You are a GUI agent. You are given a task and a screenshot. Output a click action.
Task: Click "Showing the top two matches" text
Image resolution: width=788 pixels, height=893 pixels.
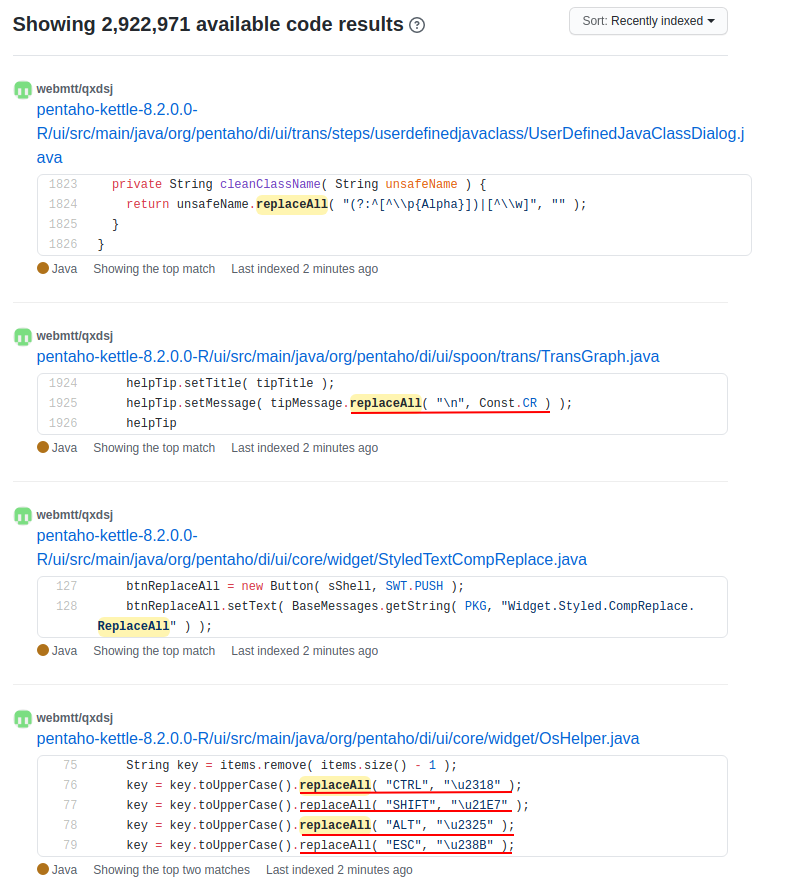point(171,870)
